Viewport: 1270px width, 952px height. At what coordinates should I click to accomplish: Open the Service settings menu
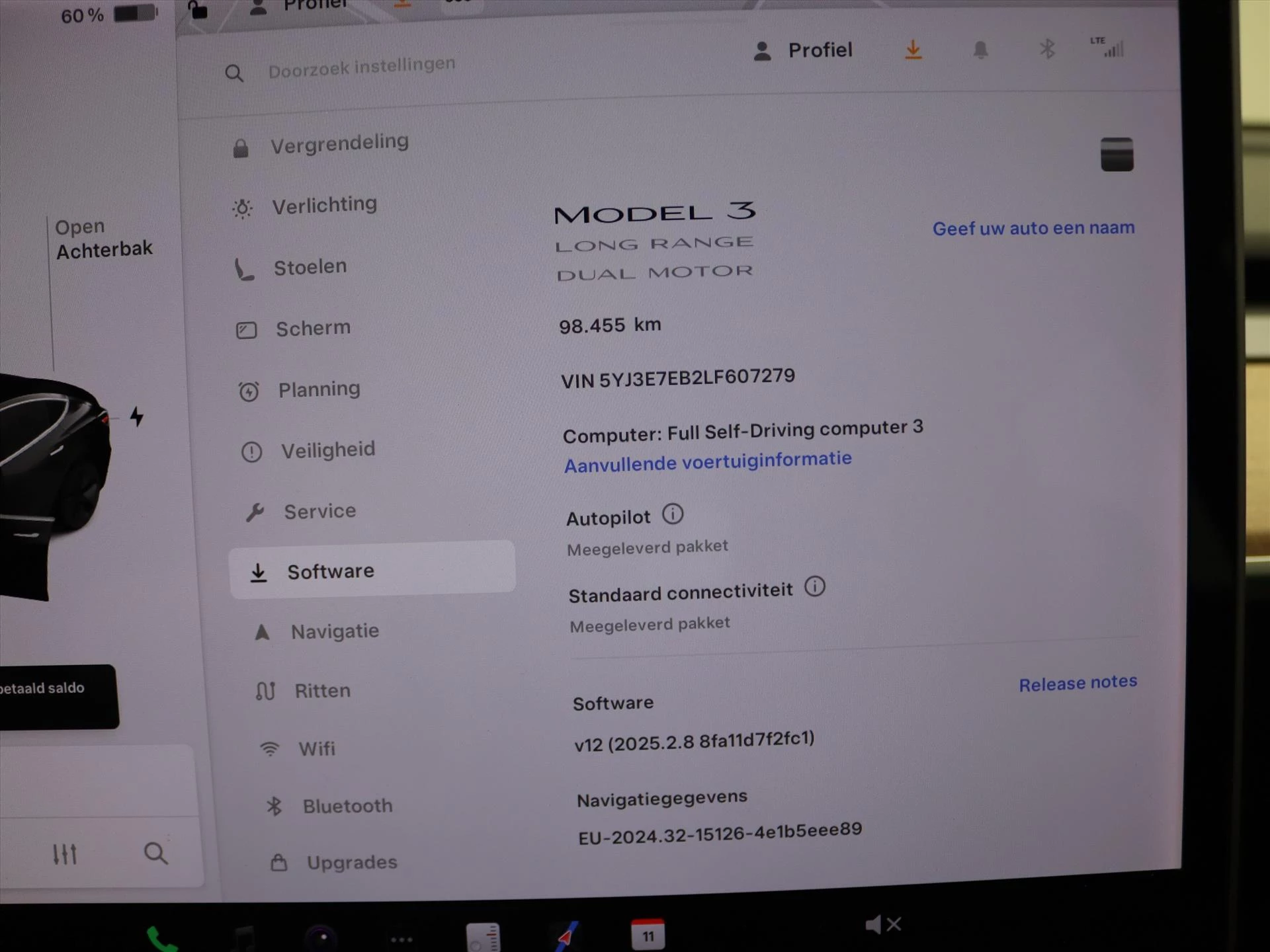pyautogui.click(x=301, y=512)
